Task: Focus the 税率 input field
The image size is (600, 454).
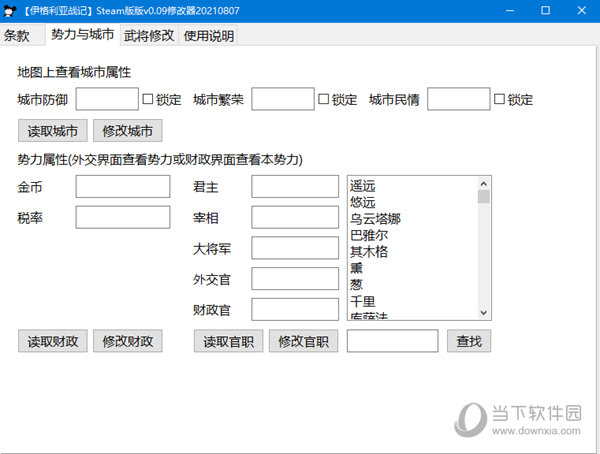Action: 123,217
